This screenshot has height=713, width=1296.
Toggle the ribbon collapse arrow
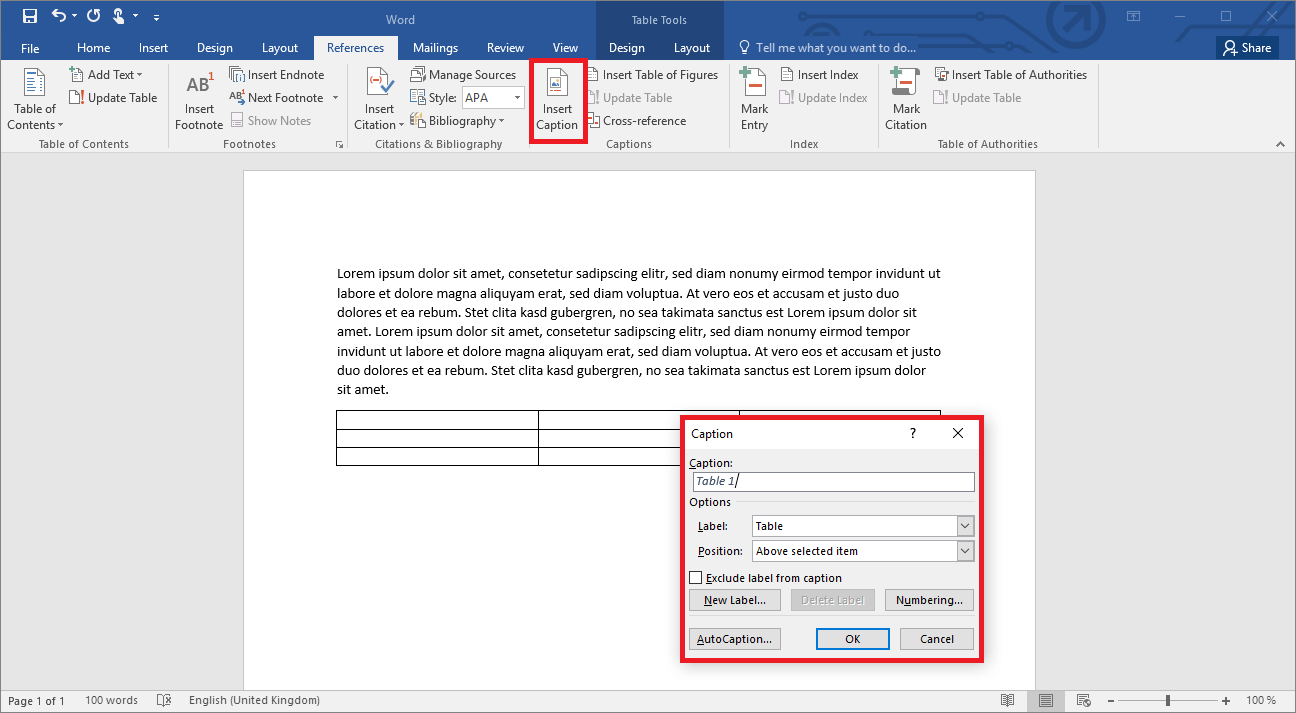pyautogui.click(x=1280, y=143)
